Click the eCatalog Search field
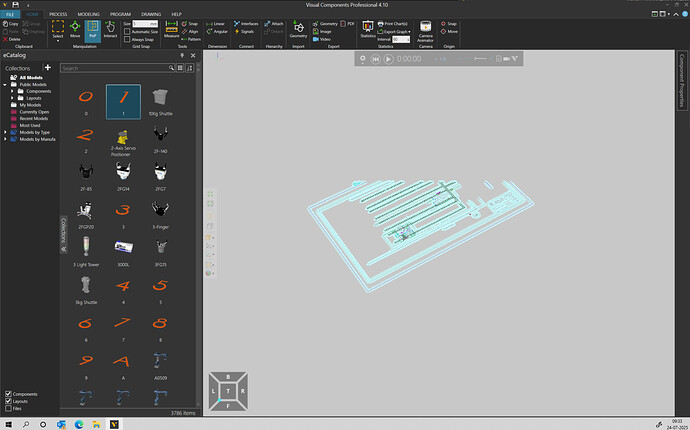The width and height of the screenshot is (690, 430). [114, 68]
